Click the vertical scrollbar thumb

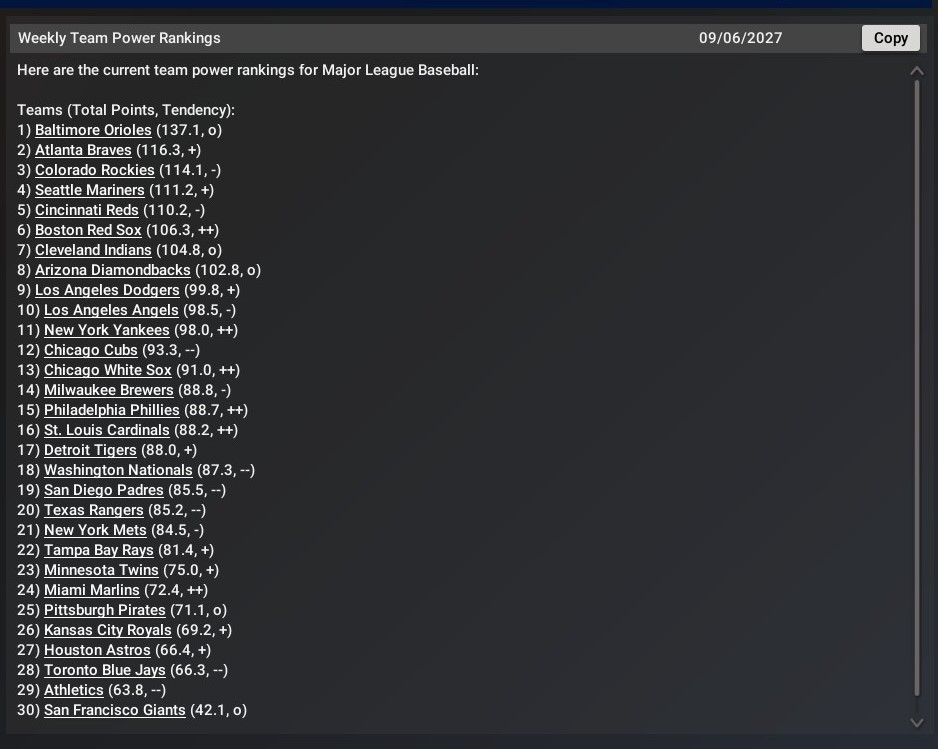916,388
